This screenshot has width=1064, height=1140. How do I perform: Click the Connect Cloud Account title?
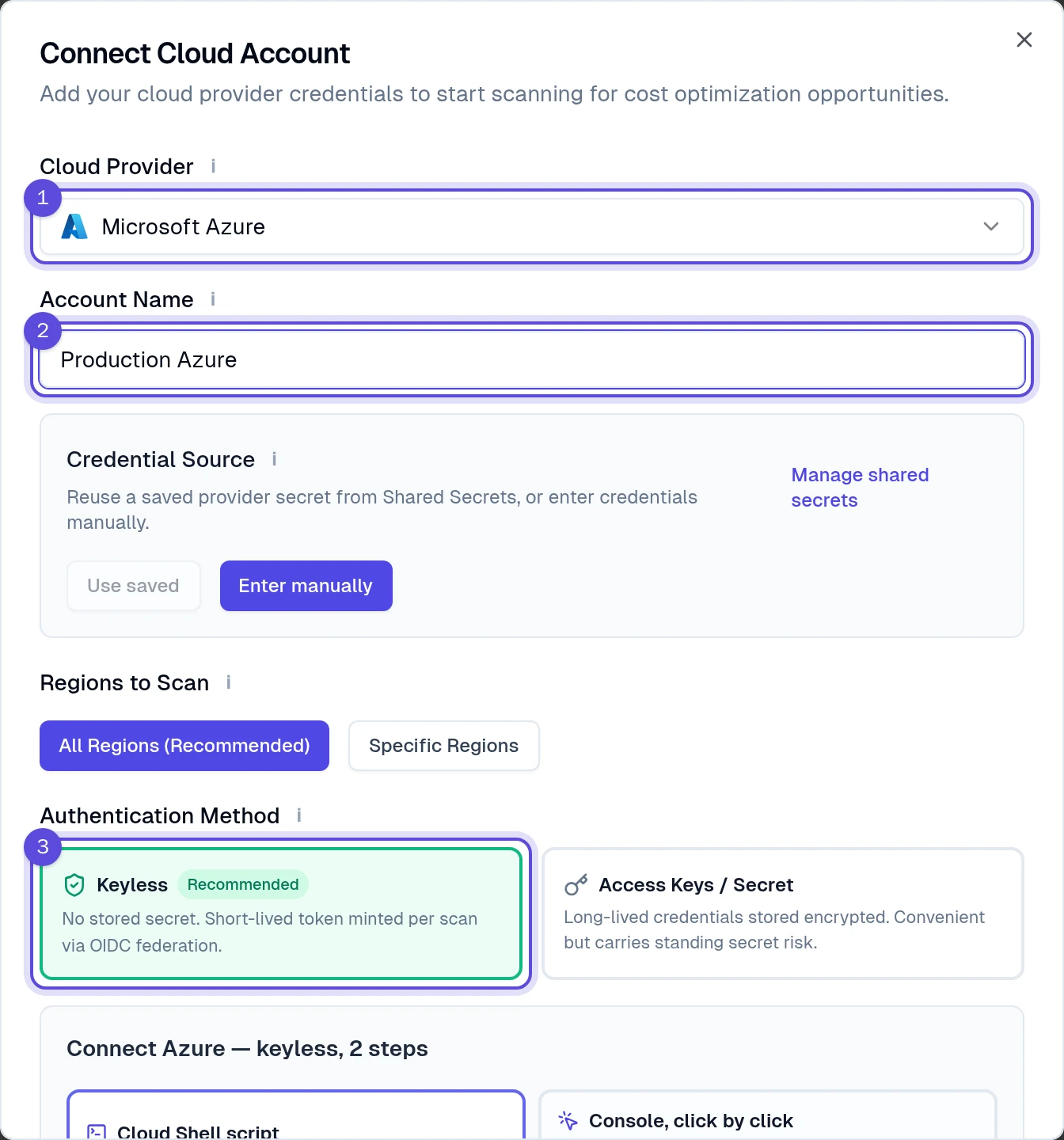coord(195,53)
